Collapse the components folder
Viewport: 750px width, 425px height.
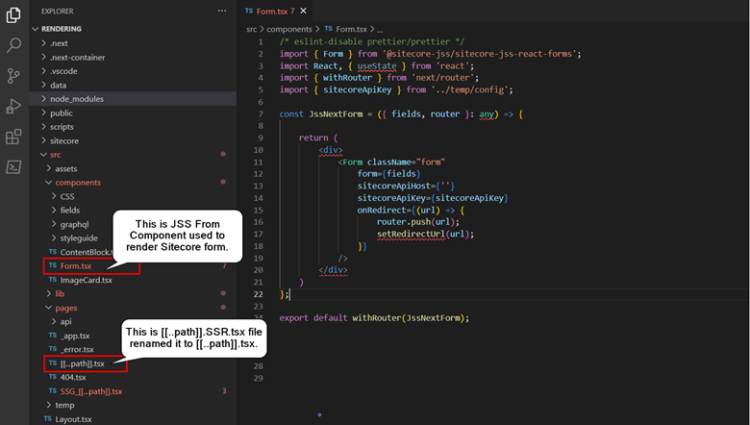click(x=77, y=183)
